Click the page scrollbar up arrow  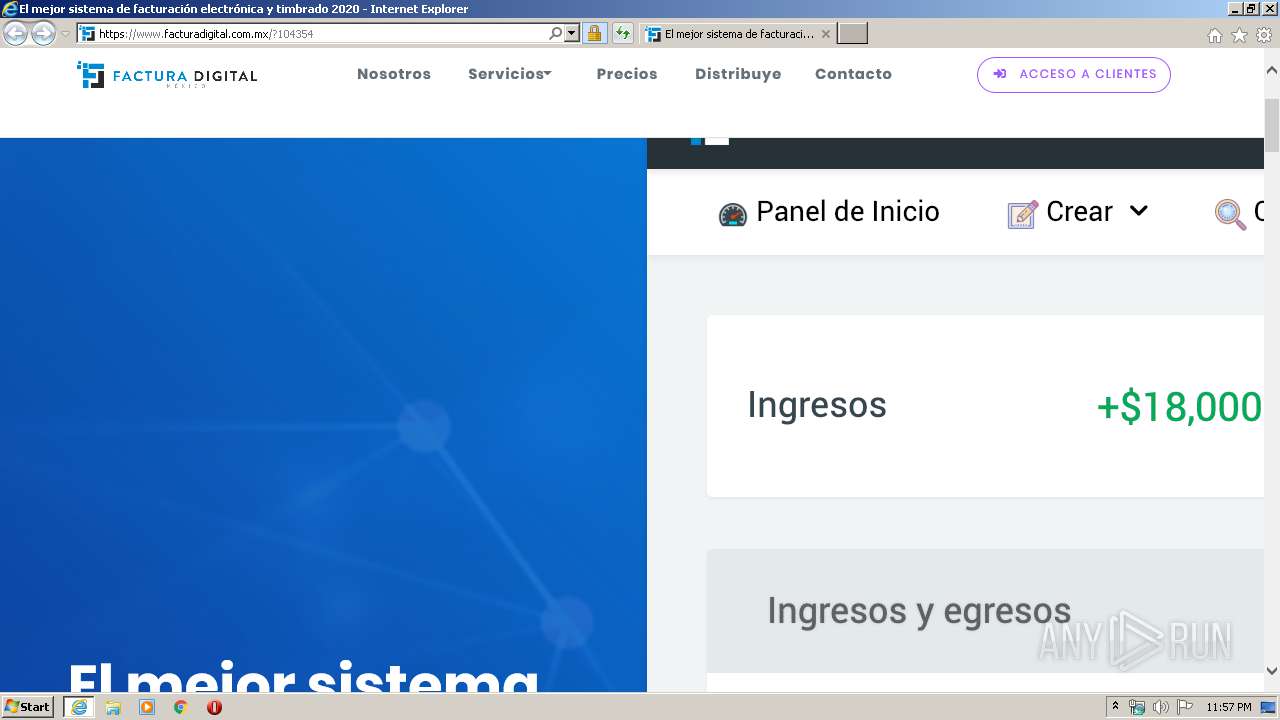click(x=1272, y=71)
